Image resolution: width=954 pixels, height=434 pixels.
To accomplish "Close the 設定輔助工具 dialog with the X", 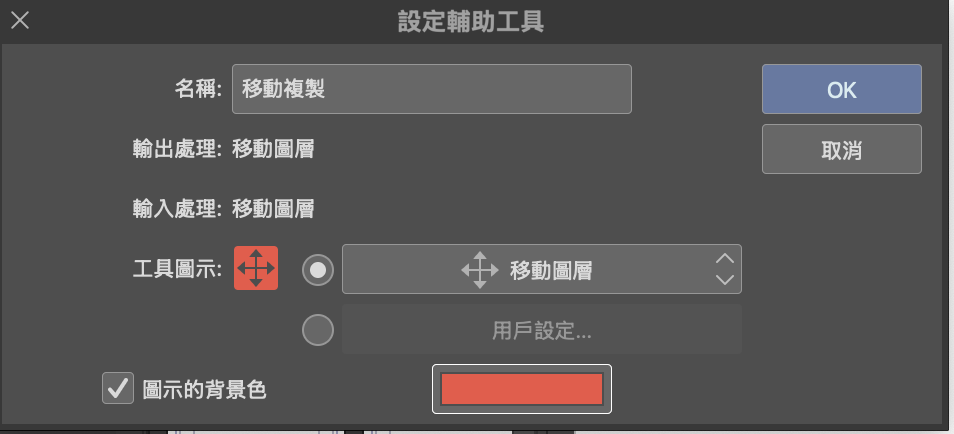I will tap(20, 21).
